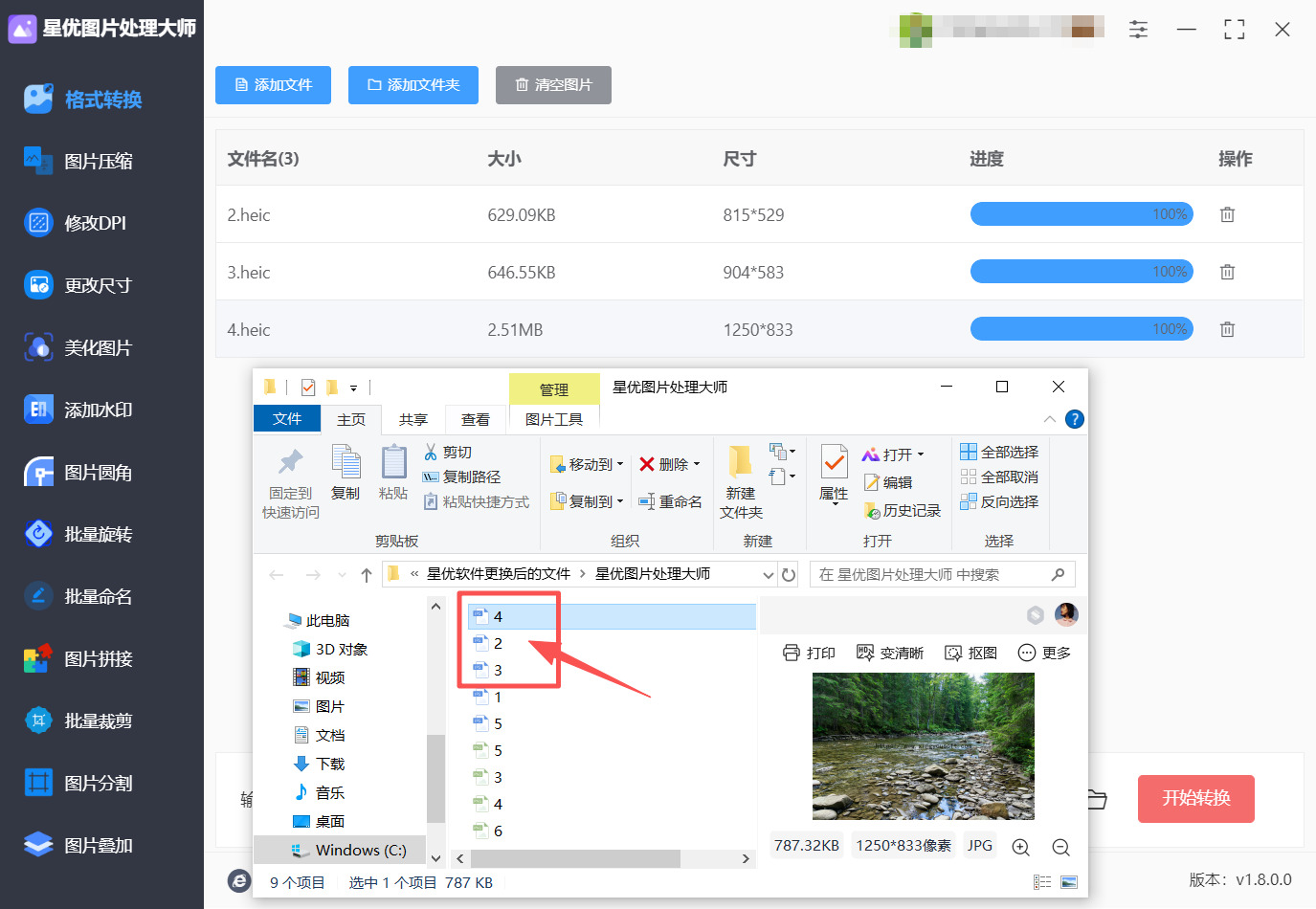Image resolution: width=1316 pixels, height=909 pixels.
Task: Click the 3.heic progress bar
Action: 1082,272
